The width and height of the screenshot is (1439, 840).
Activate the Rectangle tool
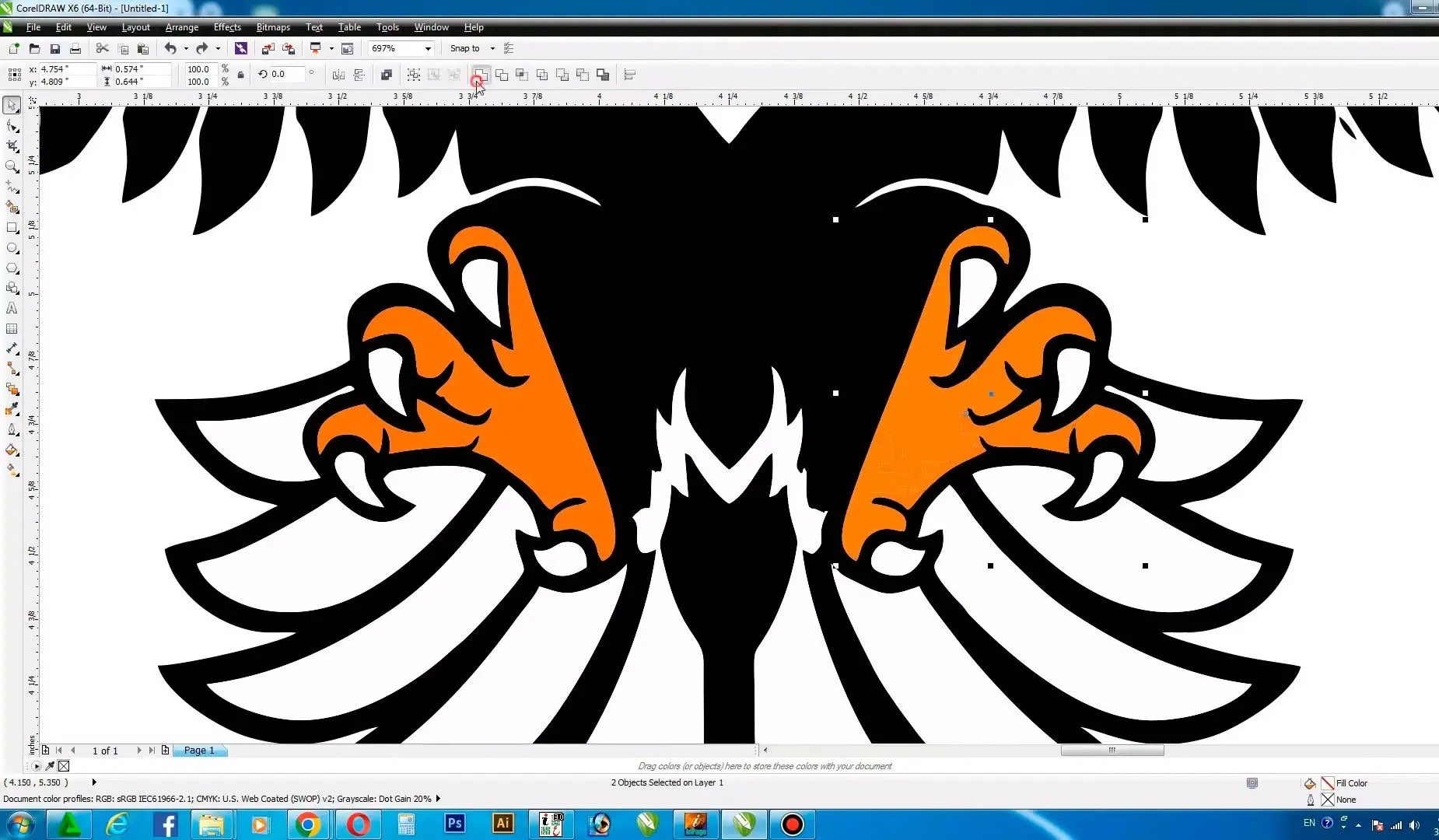pos(12,228)
